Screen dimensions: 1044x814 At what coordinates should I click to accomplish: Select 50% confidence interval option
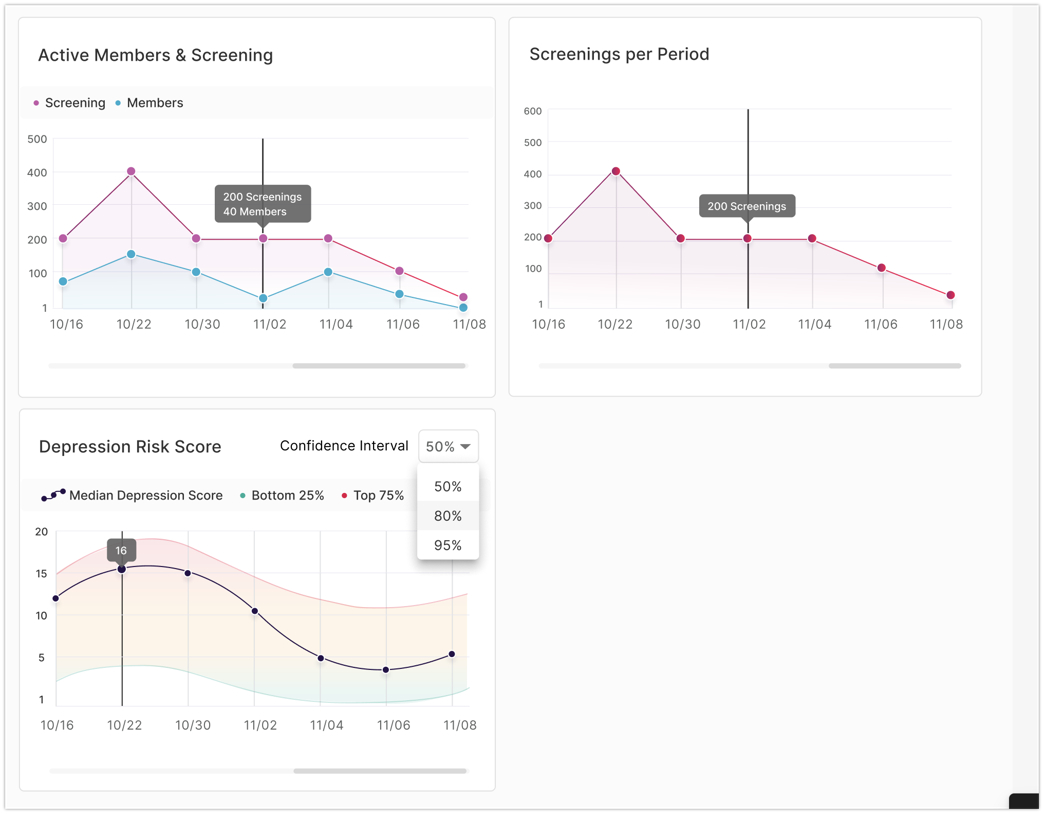448,487
